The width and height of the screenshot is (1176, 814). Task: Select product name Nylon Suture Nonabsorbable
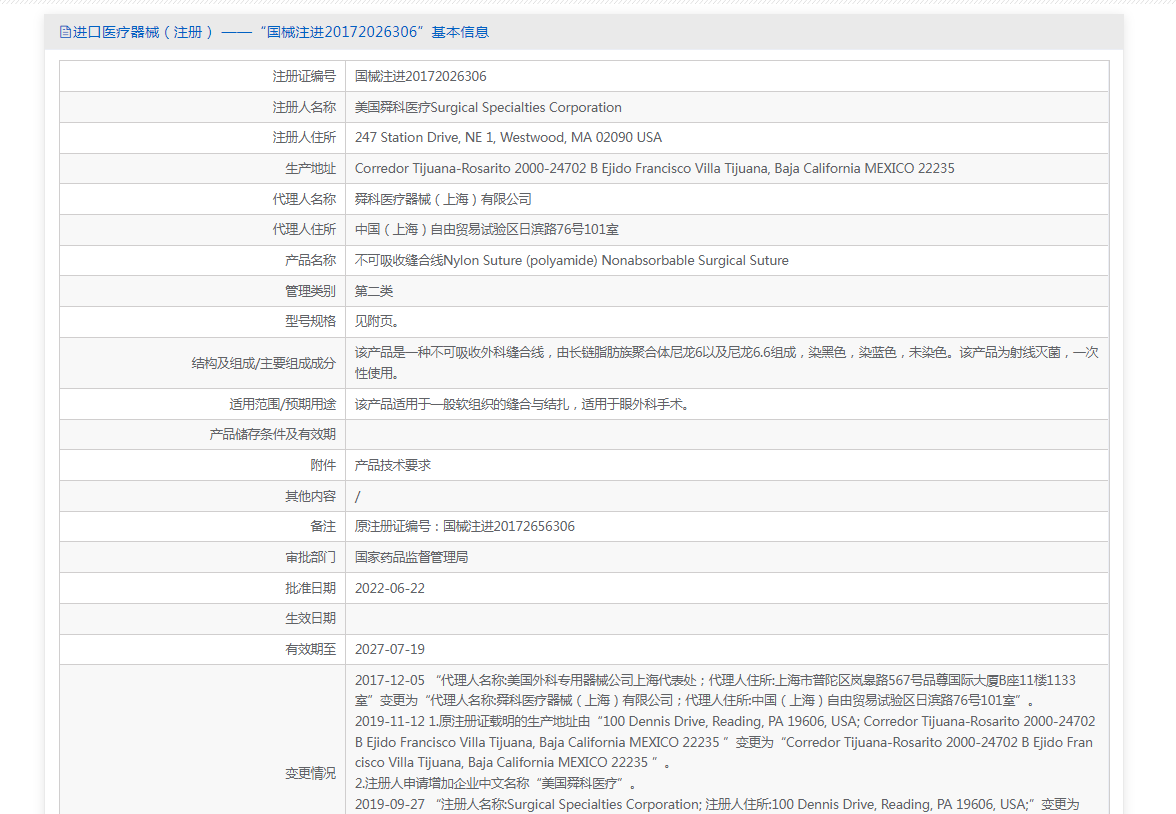coord(572,260)
